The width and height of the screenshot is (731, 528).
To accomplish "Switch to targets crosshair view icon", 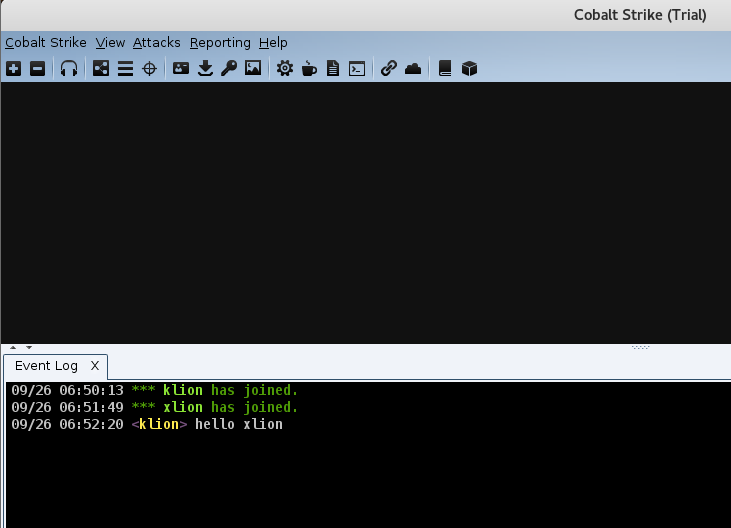I will click(x=150, y=69).
